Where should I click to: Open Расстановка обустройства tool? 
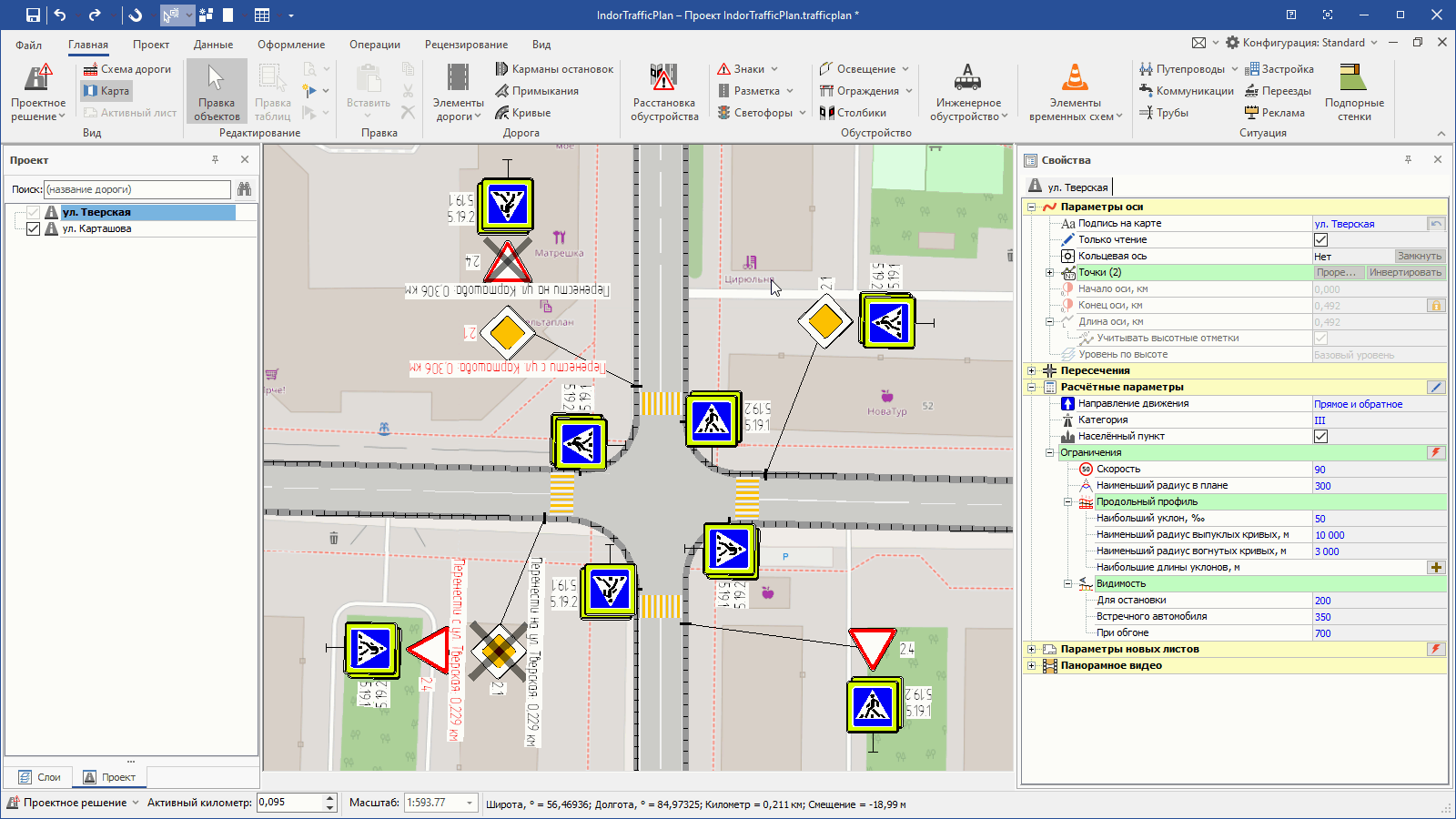click(x=664, y=92)
